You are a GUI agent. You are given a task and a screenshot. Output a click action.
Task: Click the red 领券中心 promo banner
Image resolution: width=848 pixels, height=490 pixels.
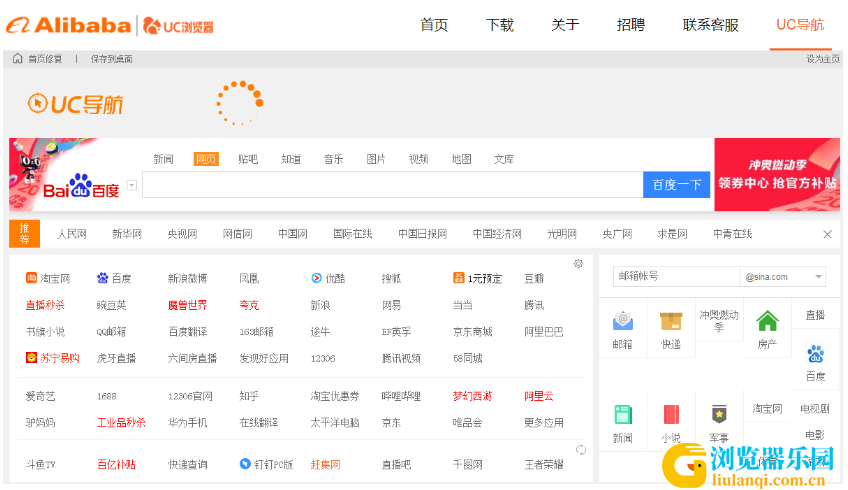pos(777,174)
